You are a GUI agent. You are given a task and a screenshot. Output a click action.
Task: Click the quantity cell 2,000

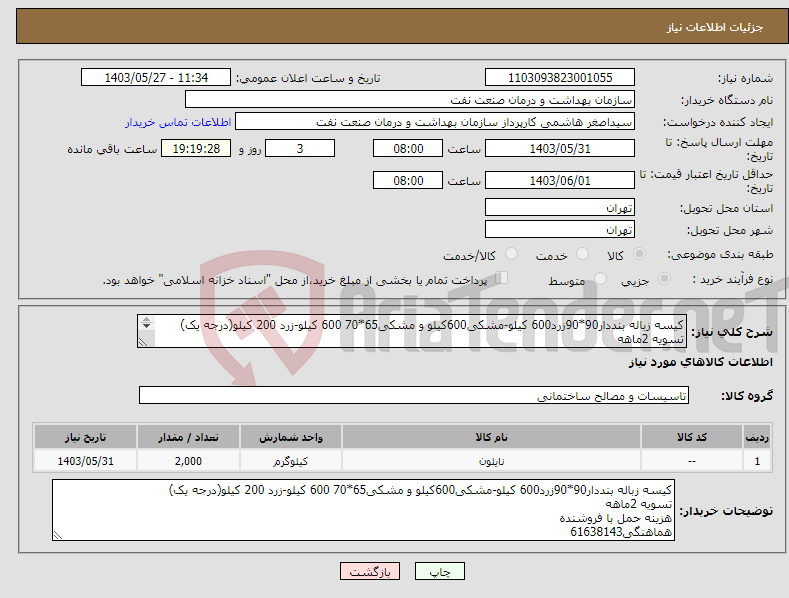click(188, 461)
